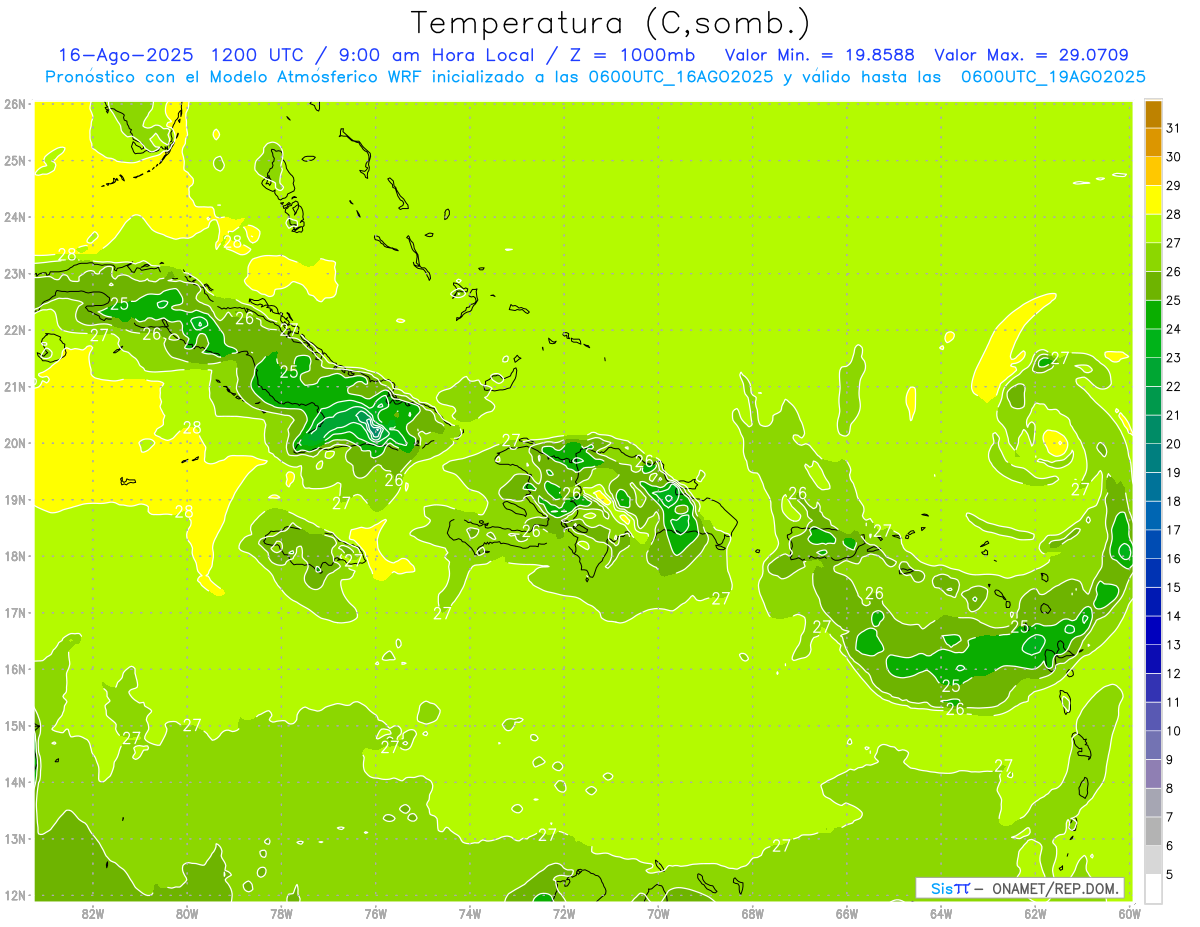Click the '20N' latitude axis label

pyautogui.click(x=15, y=442)
